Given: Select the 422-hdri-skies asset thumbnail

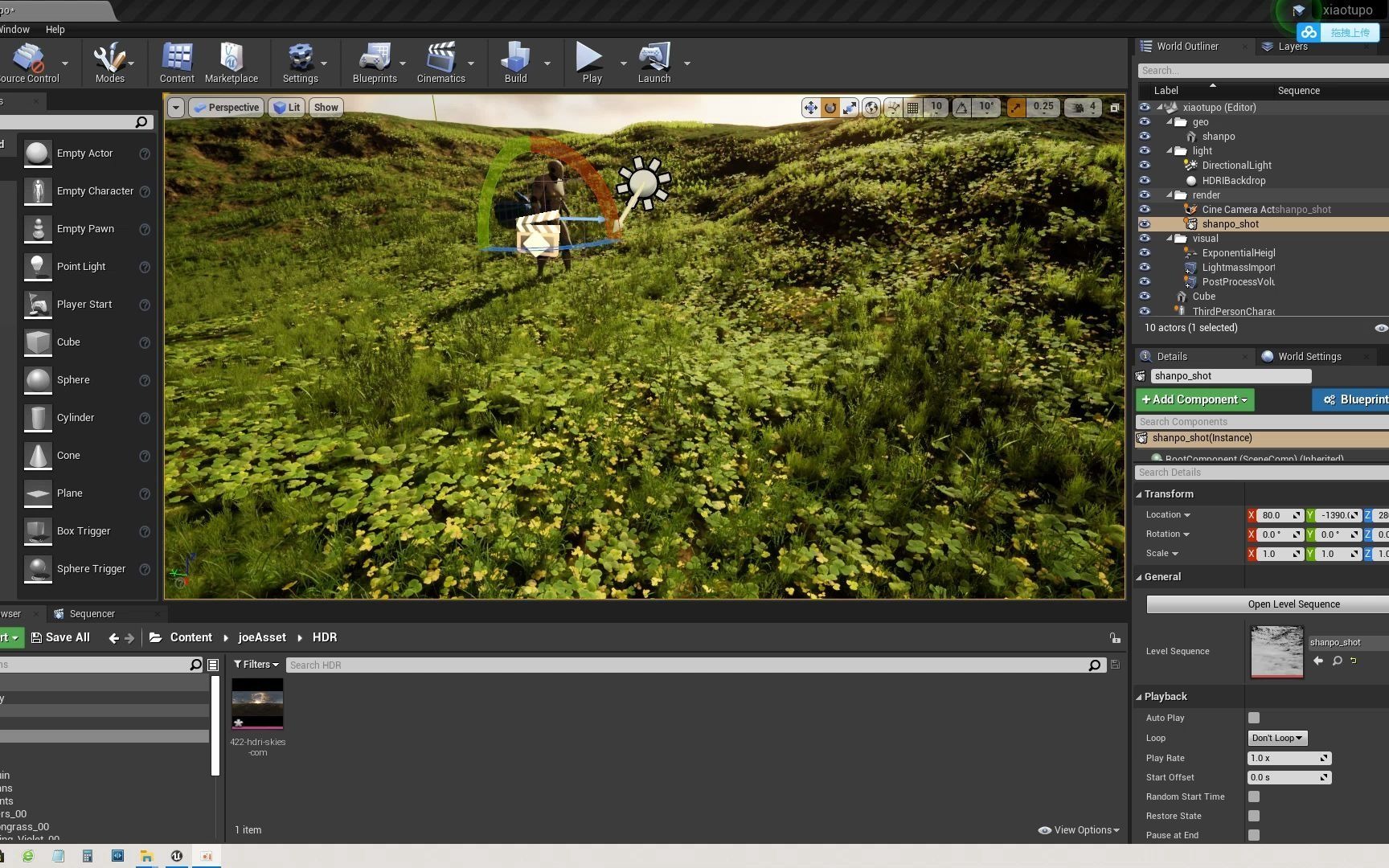Looking at the screenshot, I should [257, 703].
